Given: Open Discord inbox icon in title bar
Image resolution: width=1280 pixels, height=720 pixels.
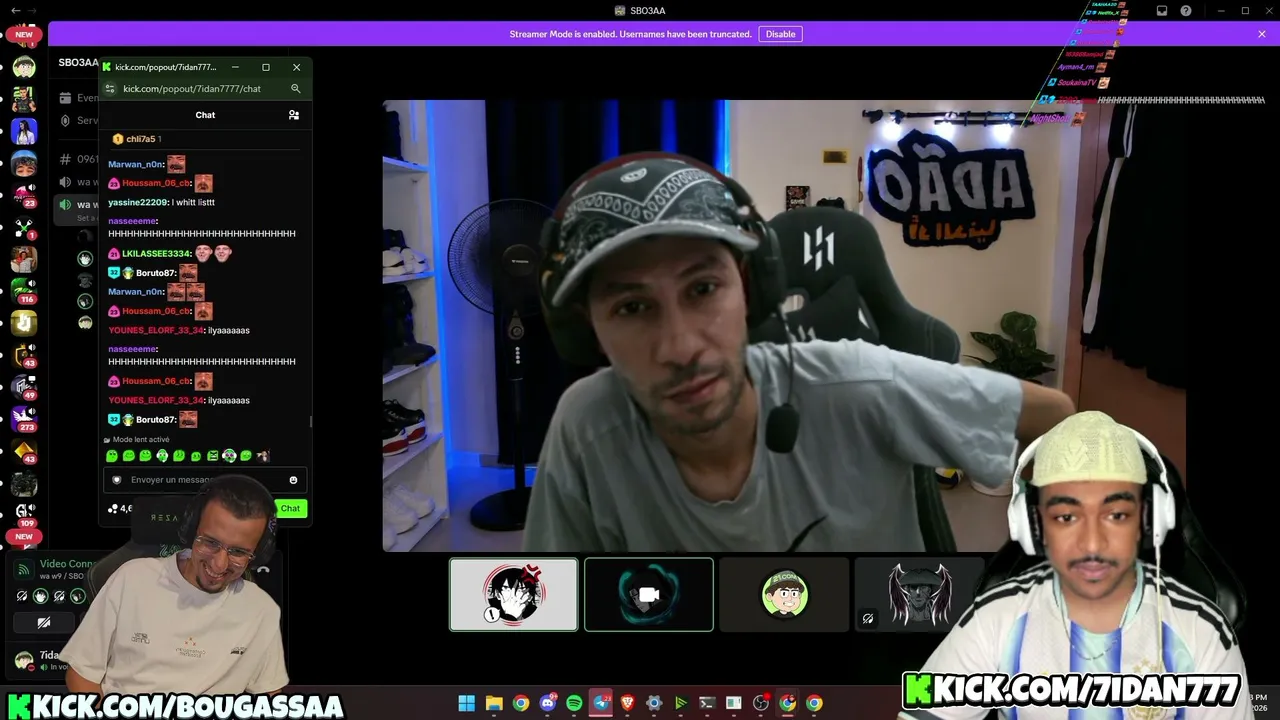Looking at the screenshot, I should (x=1162, y=11).
